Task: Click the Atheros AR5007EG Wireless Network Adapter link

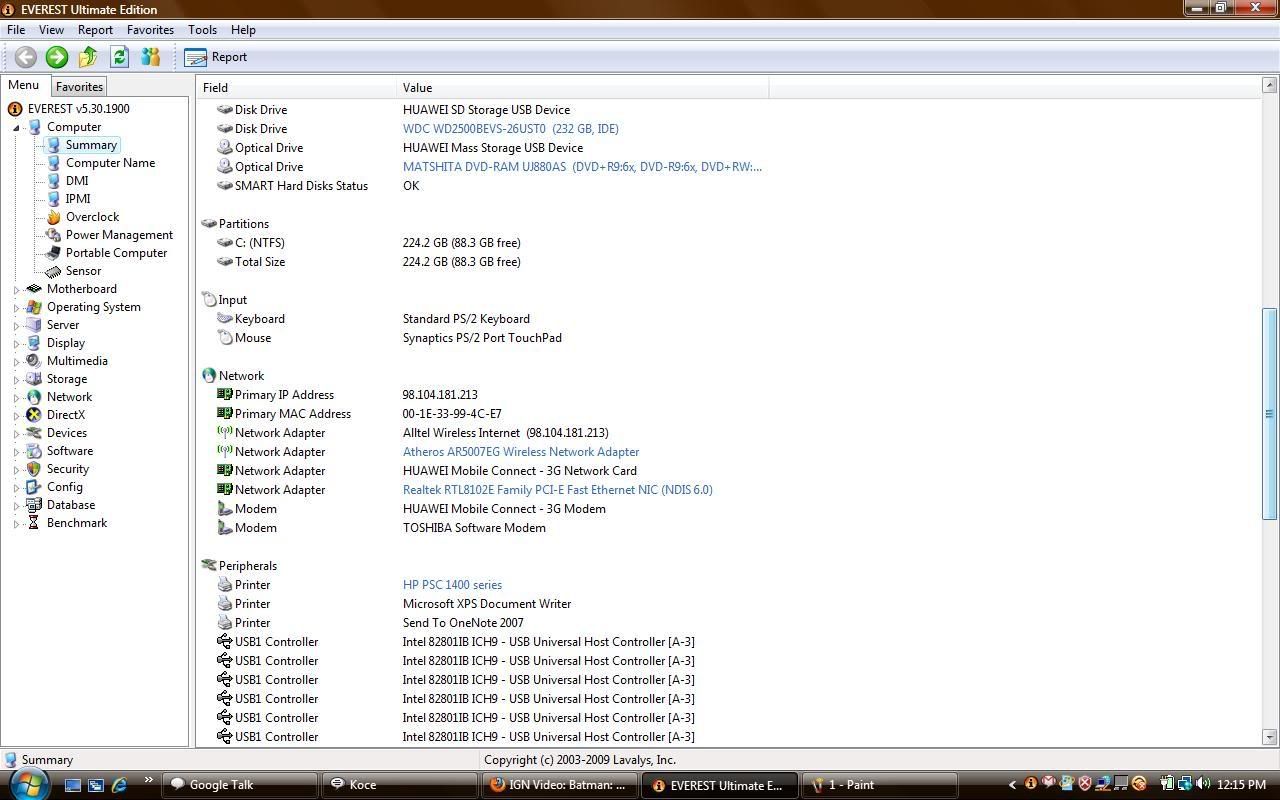Action: [x=520, y=452]
